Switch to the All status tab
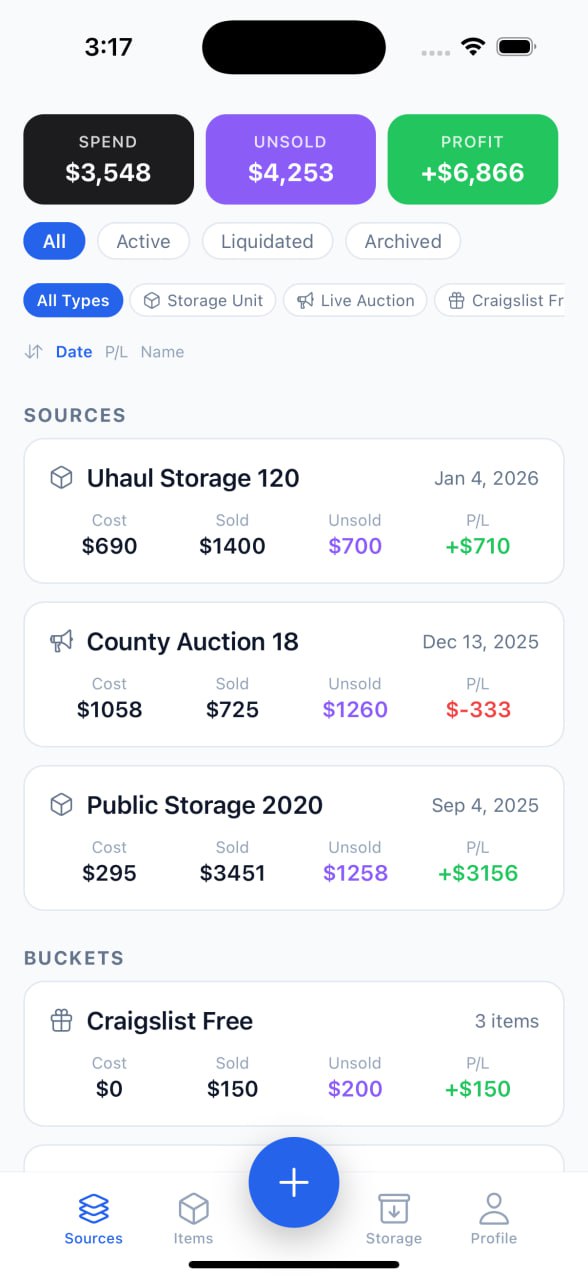 pyautogui.click(x=54, y=241)
